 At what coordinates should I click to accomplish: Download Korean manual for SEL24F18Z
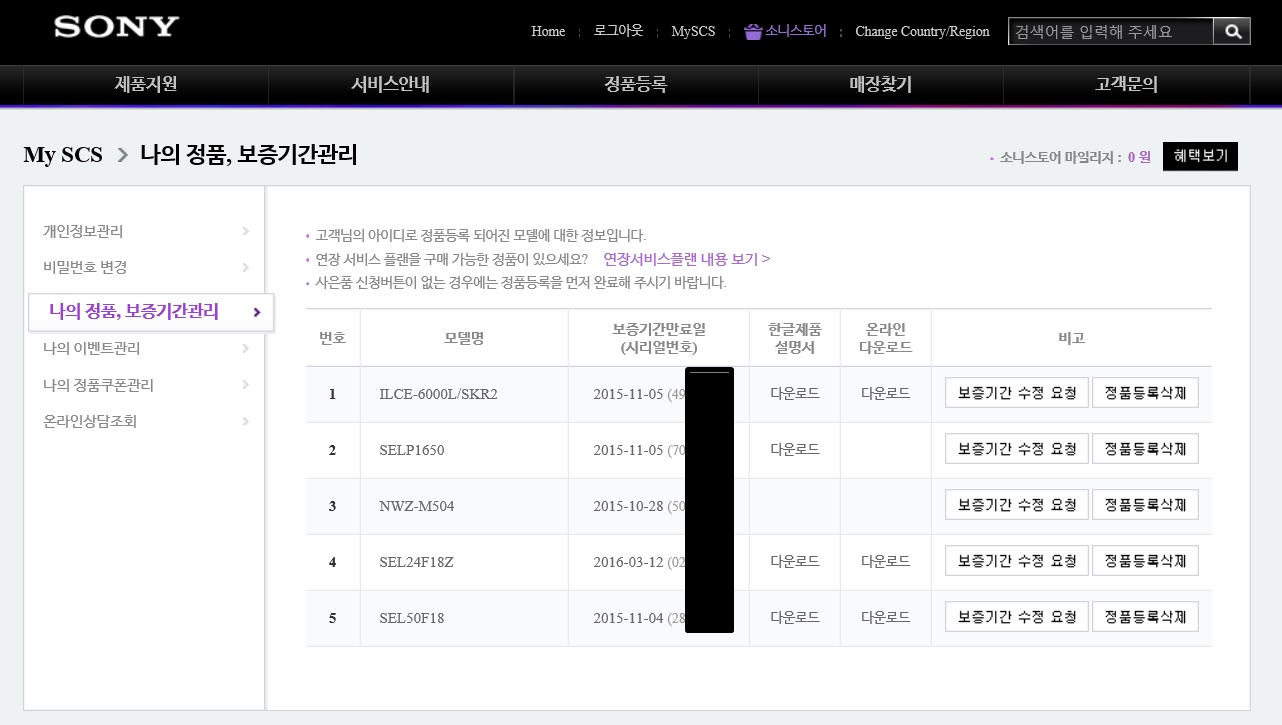[794, 562]
